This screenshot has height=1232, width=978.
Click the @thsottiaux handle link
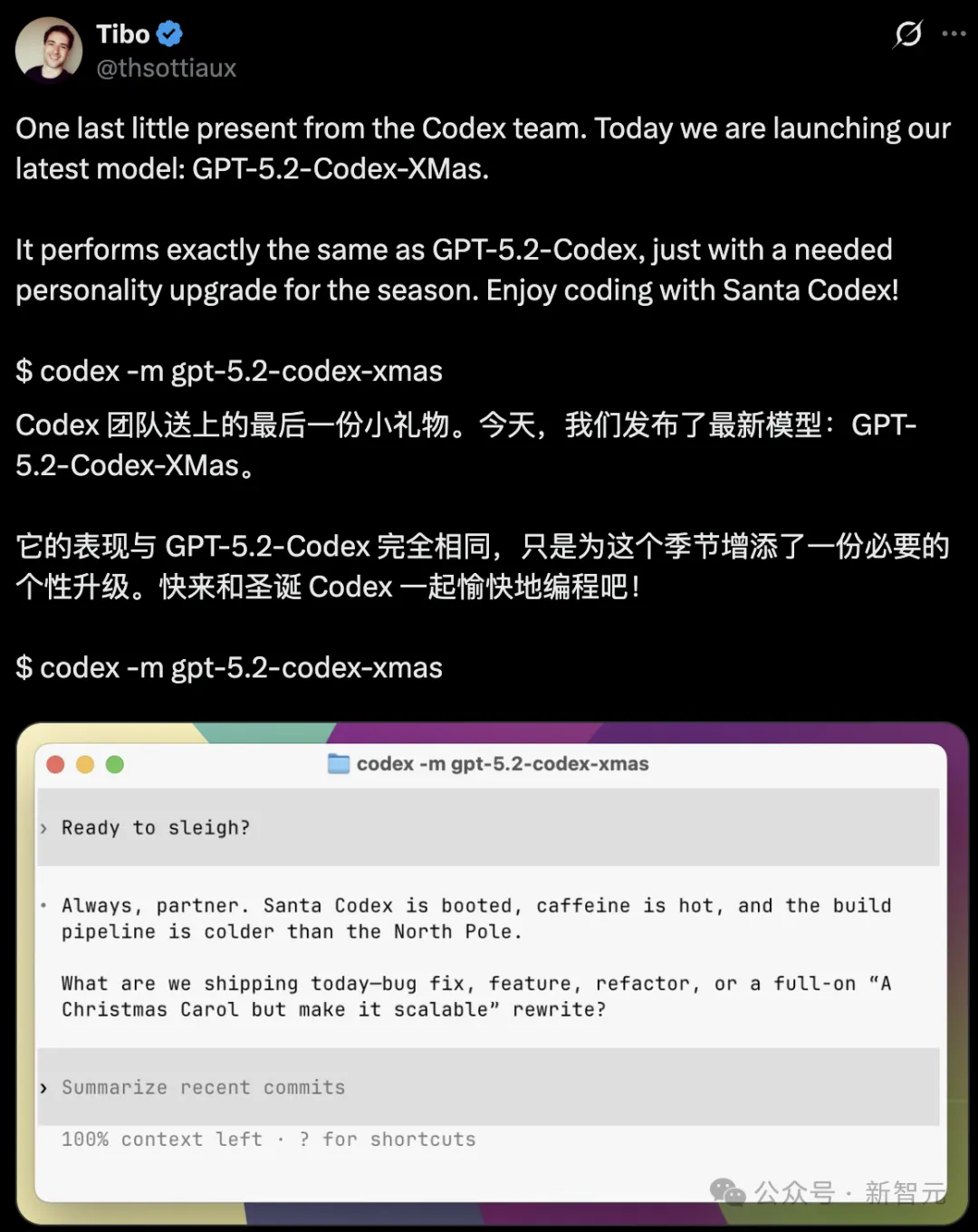click(x=167, y=68)
